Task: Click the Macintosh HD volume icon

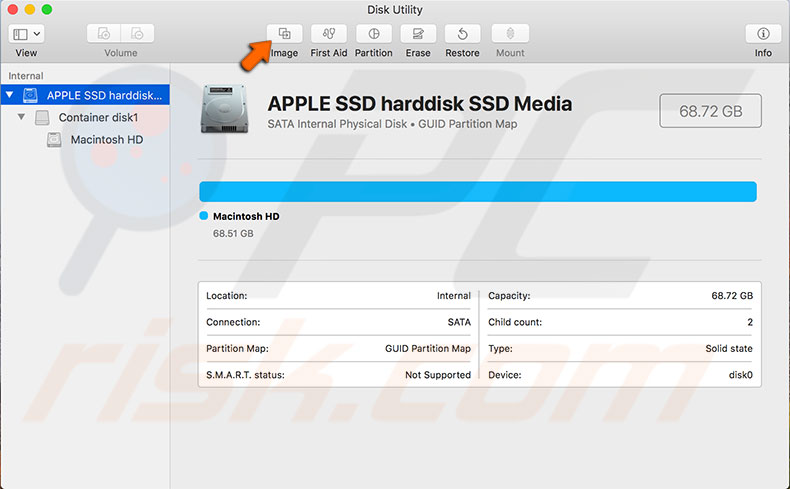Action: pyautogui.click(x=54, y=139)
